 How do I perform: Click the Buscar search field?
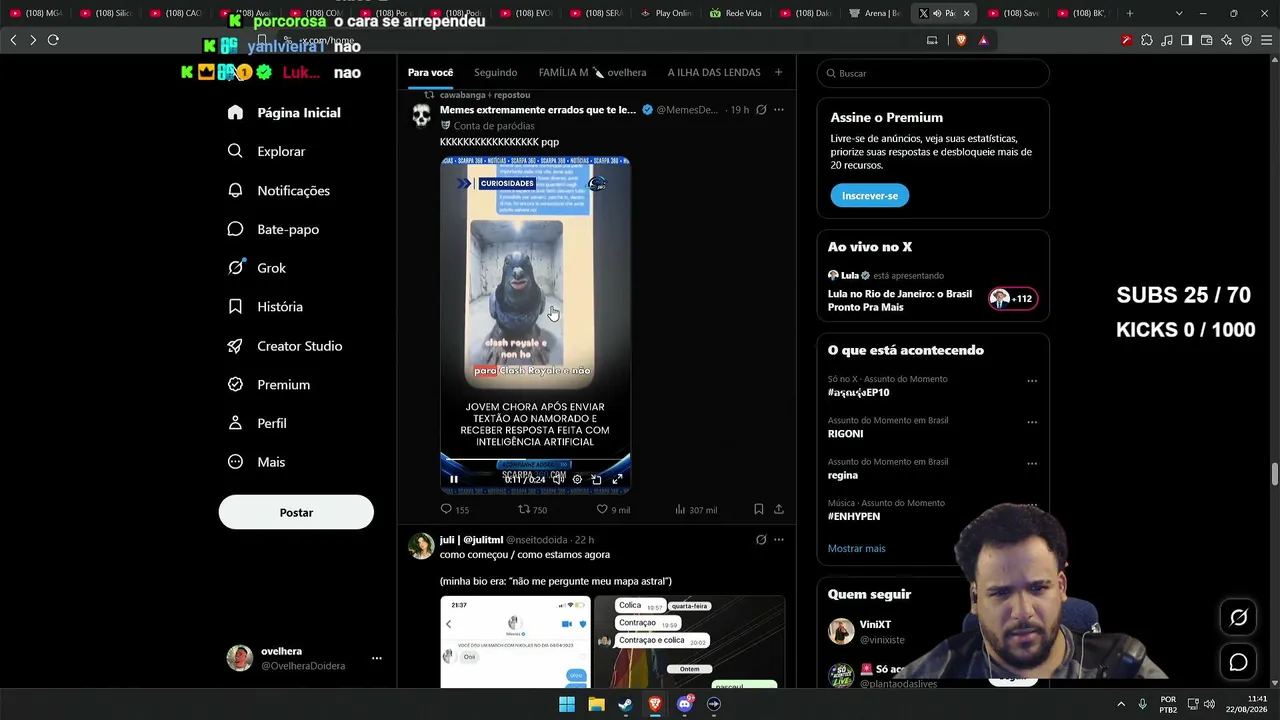pyautogui.click(x=933, y=73)
